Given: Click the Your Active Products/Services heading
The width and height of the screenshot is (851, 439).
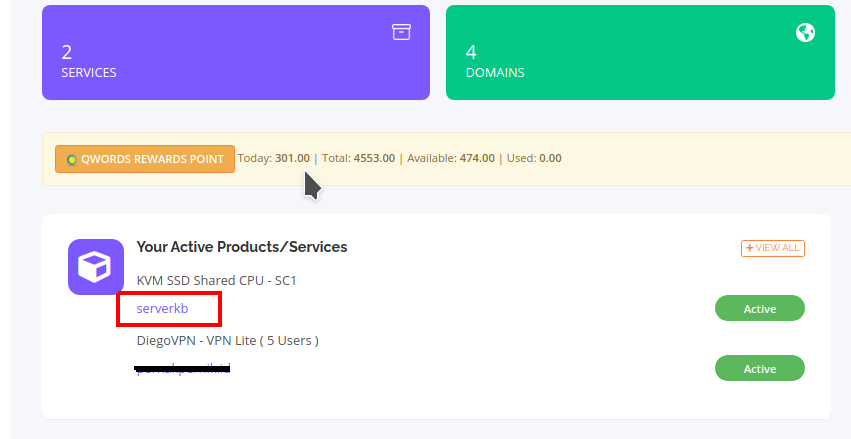Looking at the screenshot, I should (241, 246).
